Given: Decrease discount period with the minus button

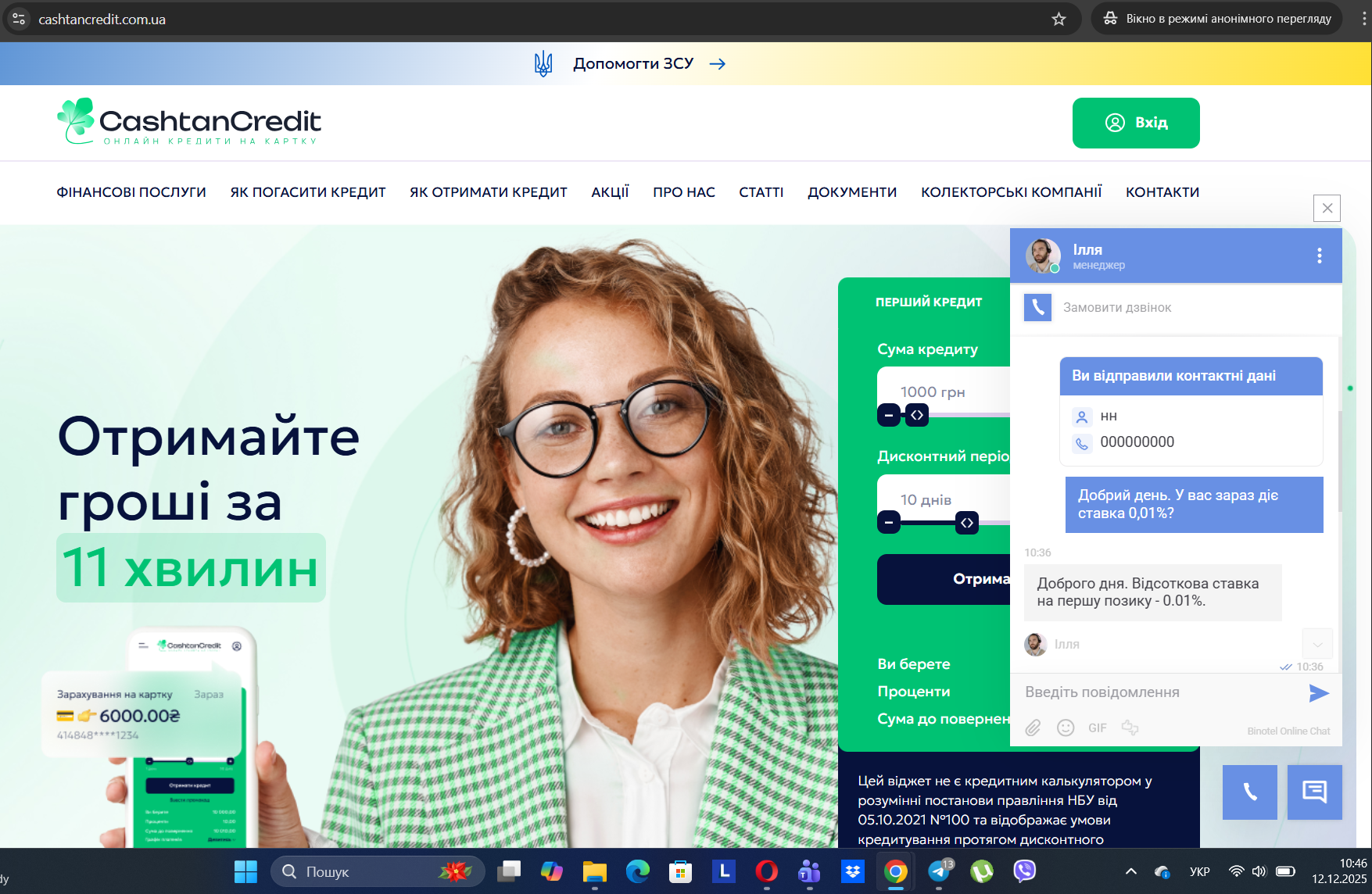Looking at the screenshot, I should [889, 522].
